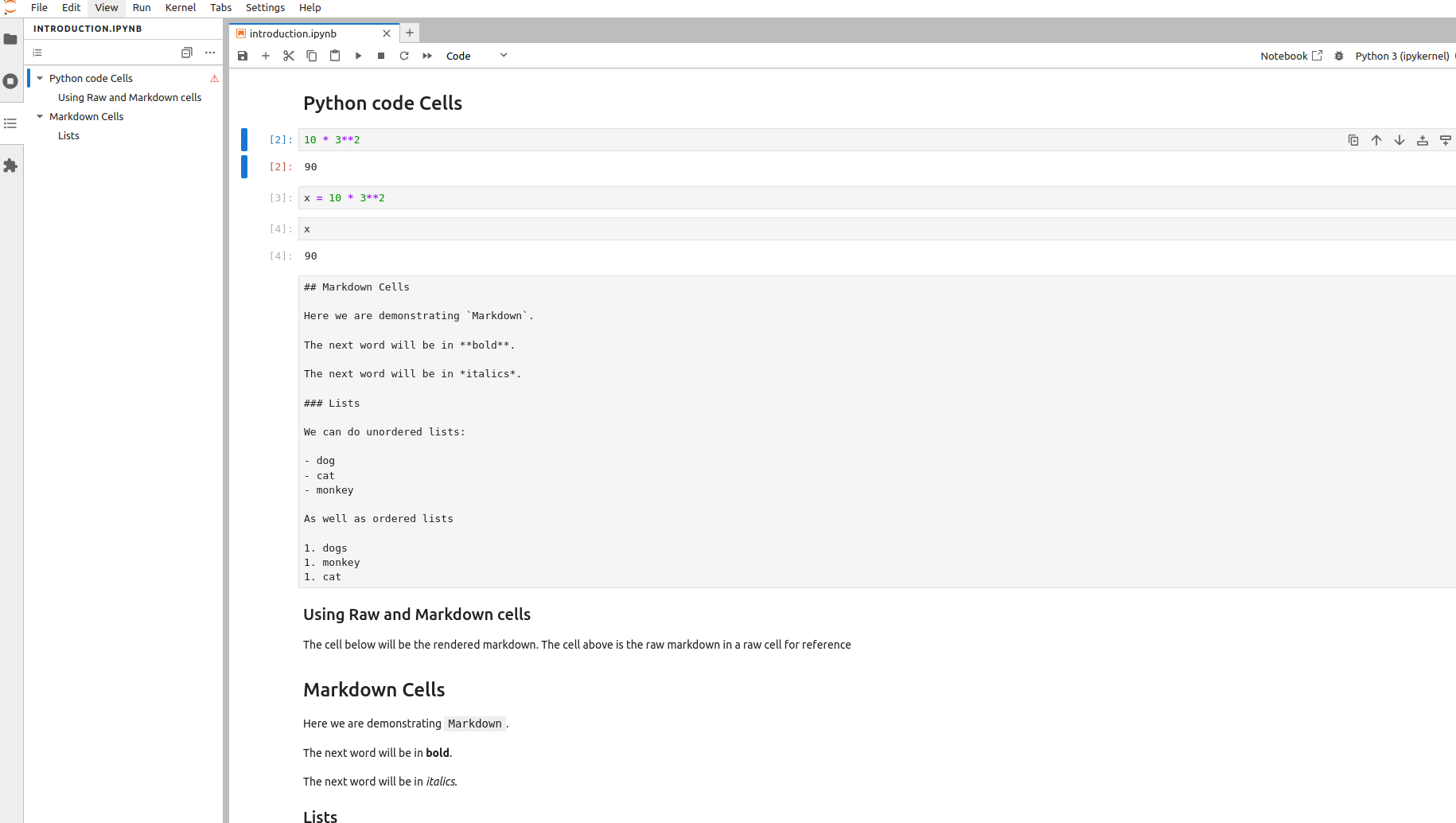Collapse the Python code Cells tree section
Image resolution: width=1456 pixels, height=823 pixels.
[40, 78]
